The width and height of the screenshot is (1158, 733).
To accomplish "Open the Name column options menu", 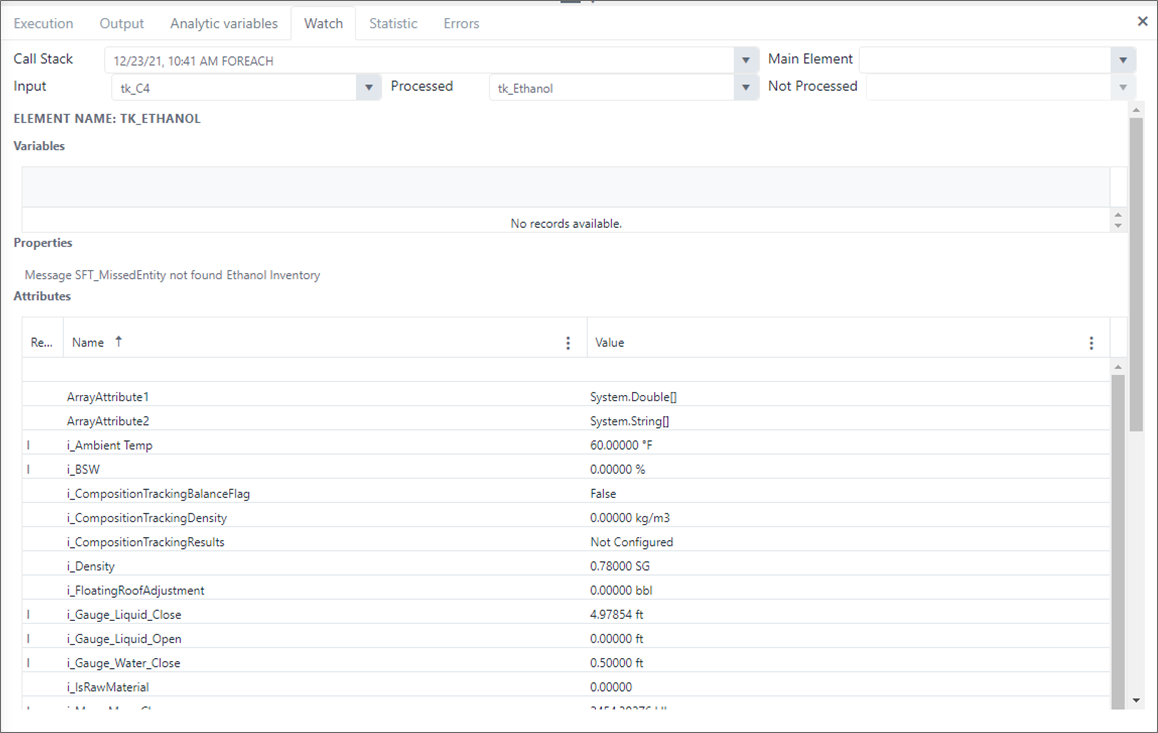I will [568, 343].
